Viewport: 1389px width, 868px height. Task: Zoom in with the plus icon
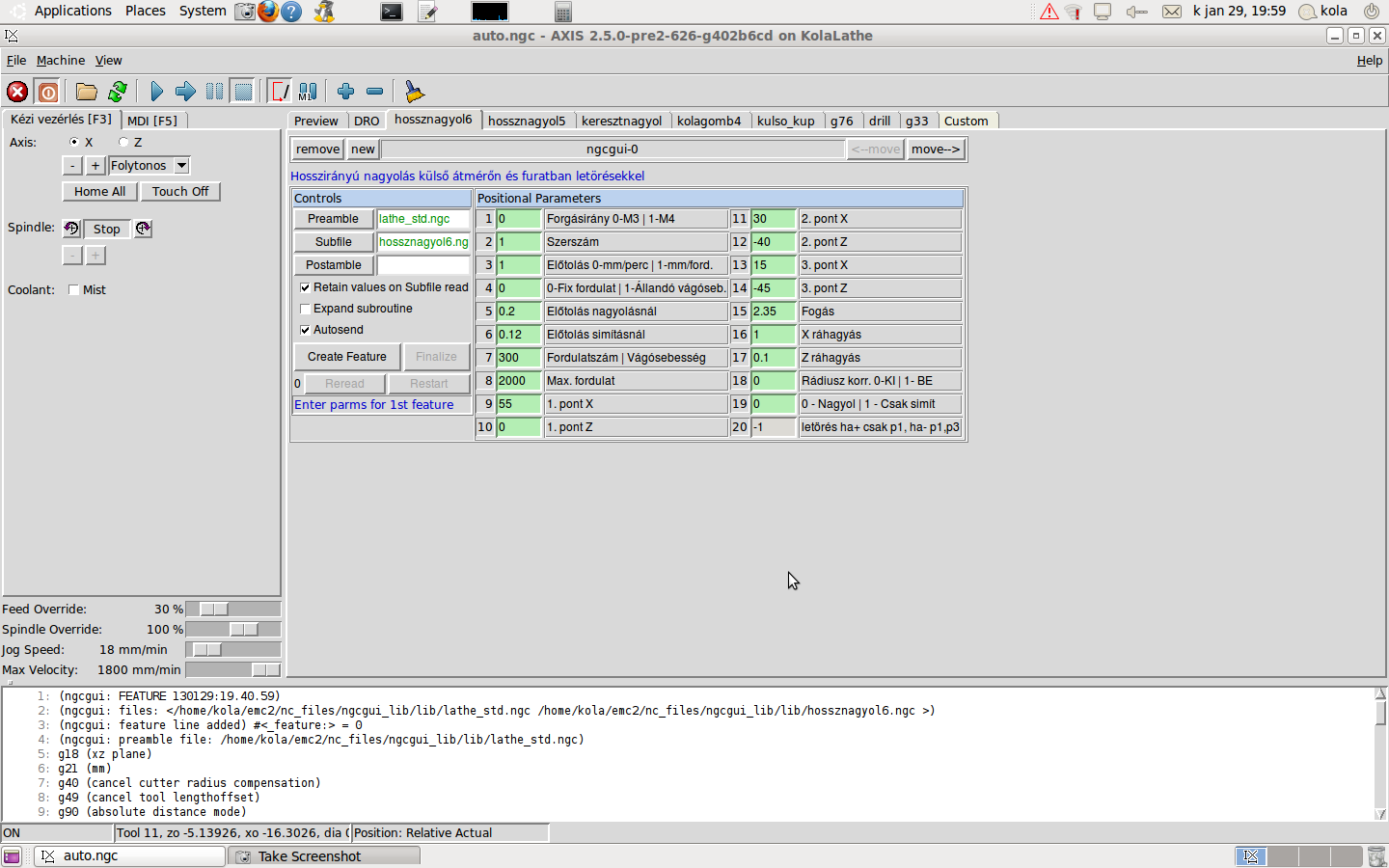coord(345,92)
